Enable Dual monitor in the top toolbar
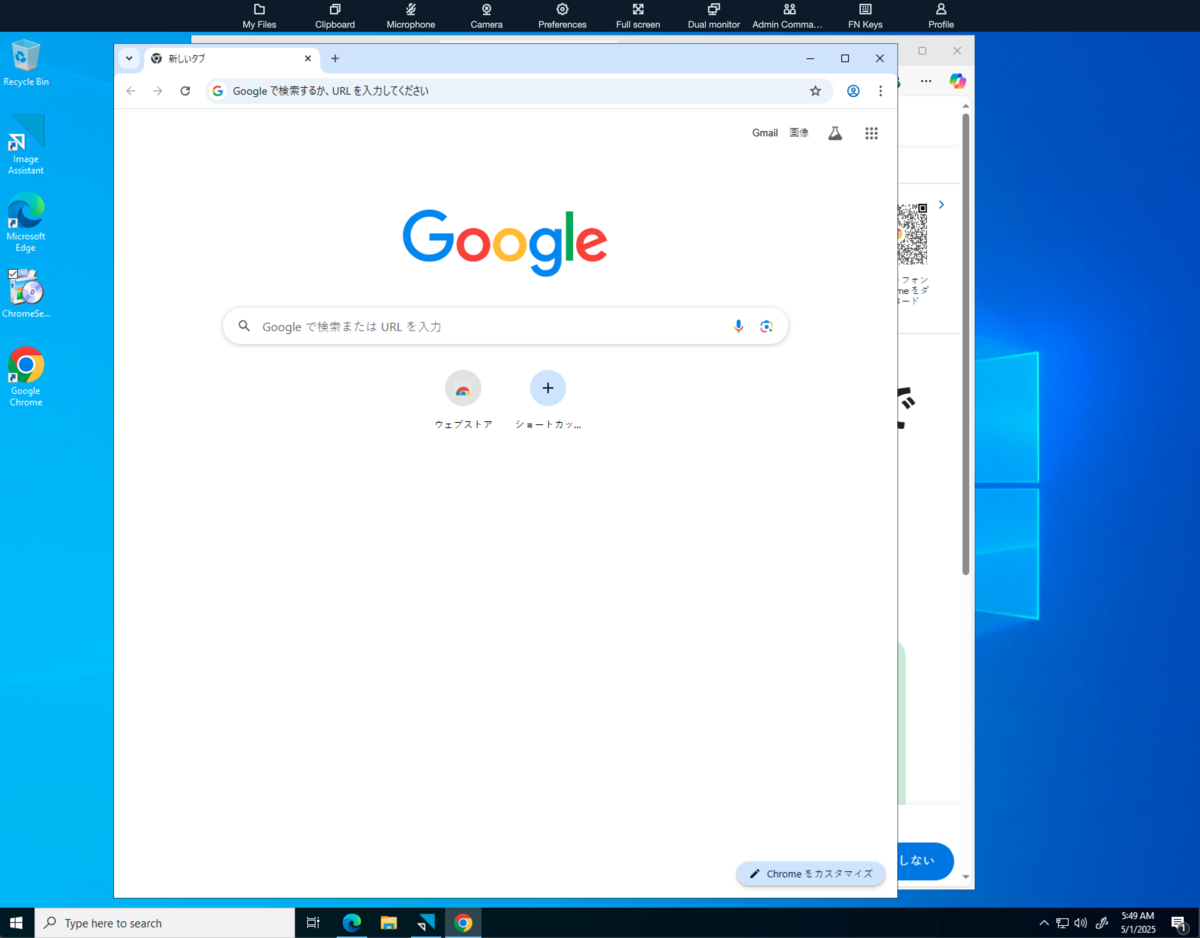 pyautogui.click(x=714, y=15)
